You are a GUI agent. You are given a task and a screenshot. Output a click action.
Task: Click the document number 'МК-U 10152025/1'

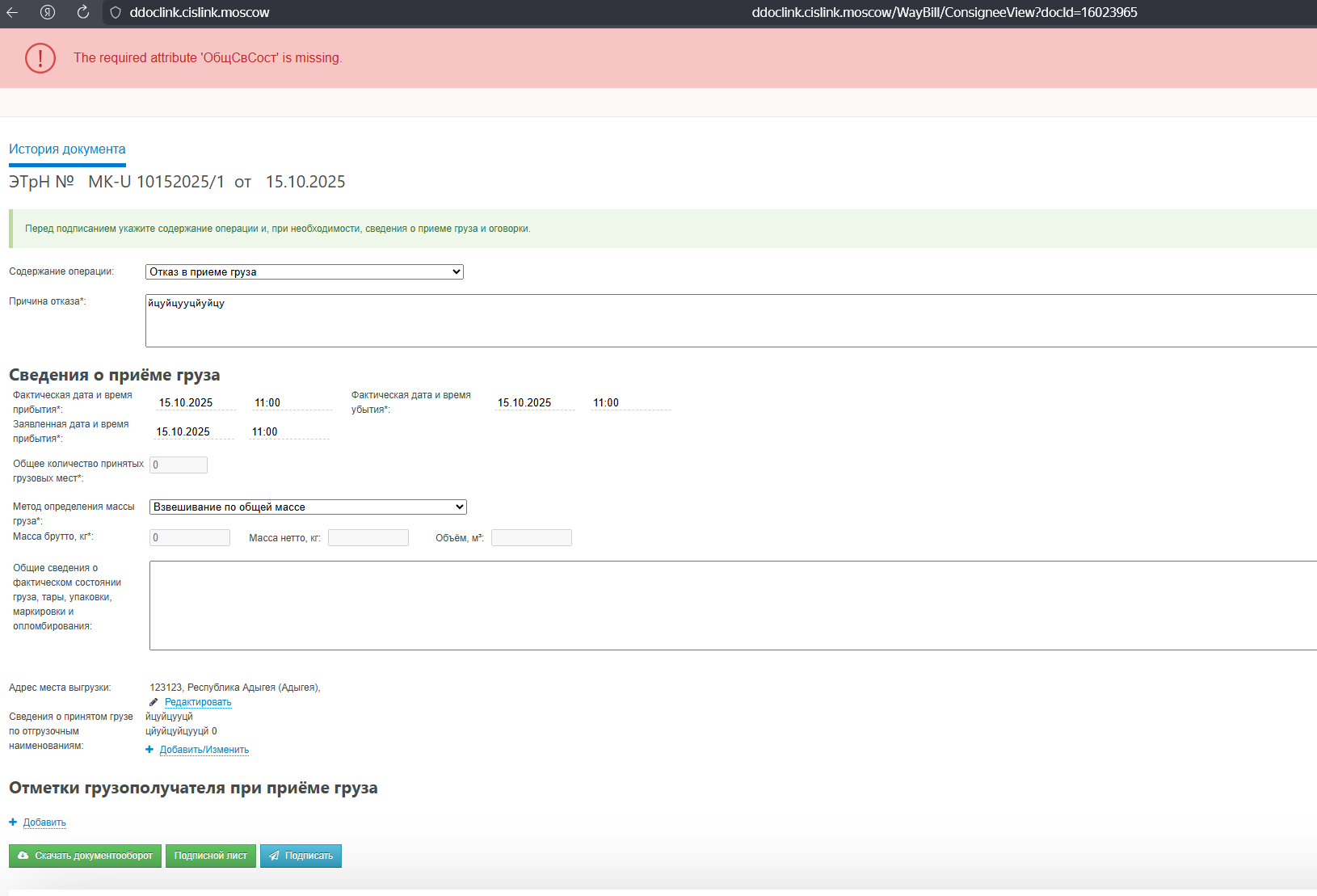pos(156,182)
